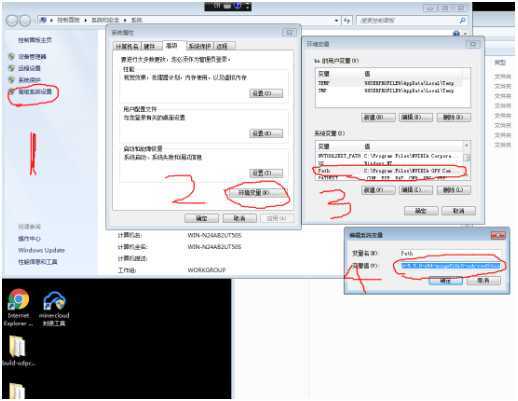Open help via the blue question-mark icon
Image resolution: width=518 pixels, height=401 pixels.
[456, 34]
